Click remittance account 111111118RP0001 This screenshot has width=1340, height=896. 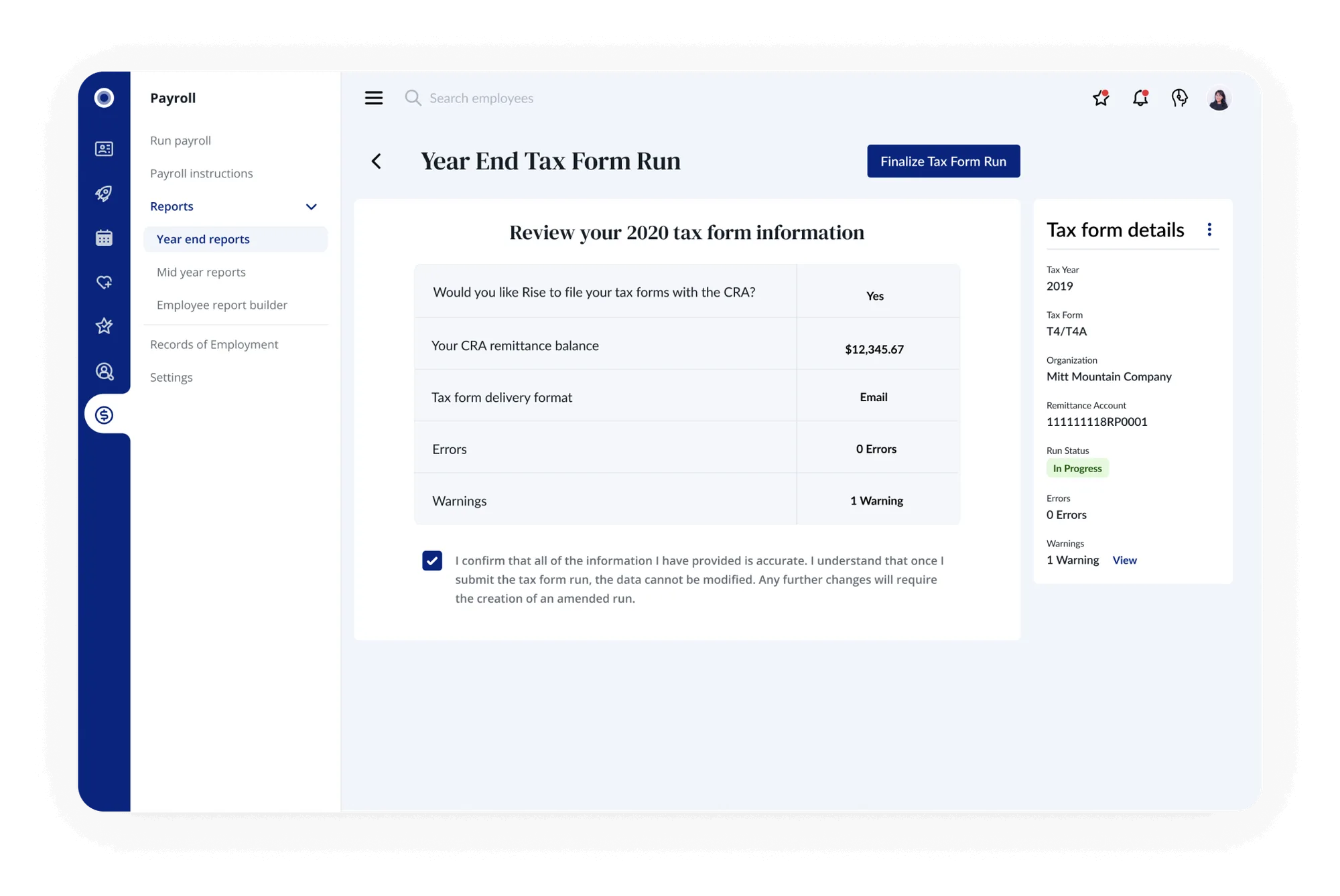[1097, 422]
